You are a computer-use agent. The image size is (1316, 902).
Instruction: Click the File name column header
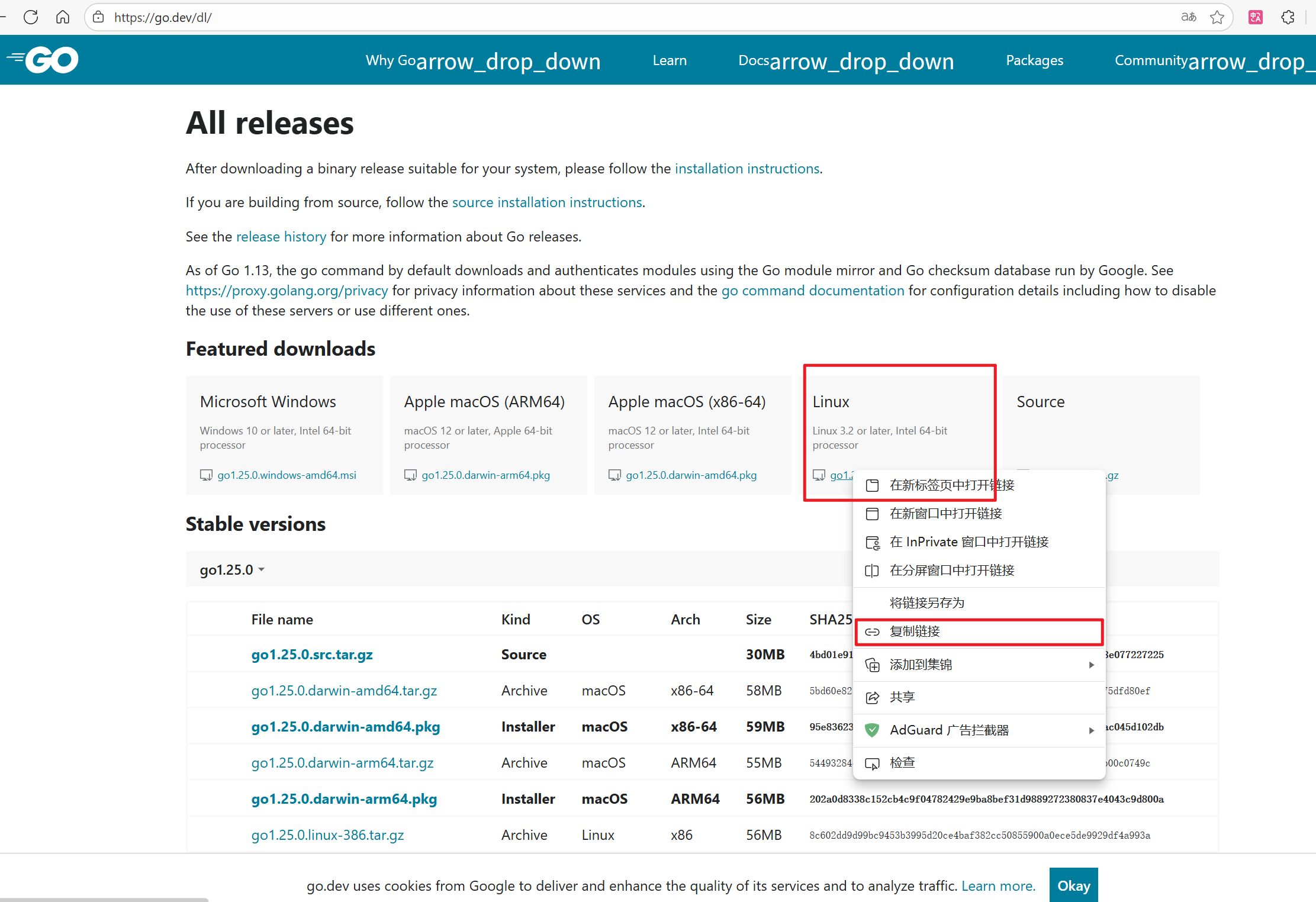pyautogui.click(x=282, y=620)
